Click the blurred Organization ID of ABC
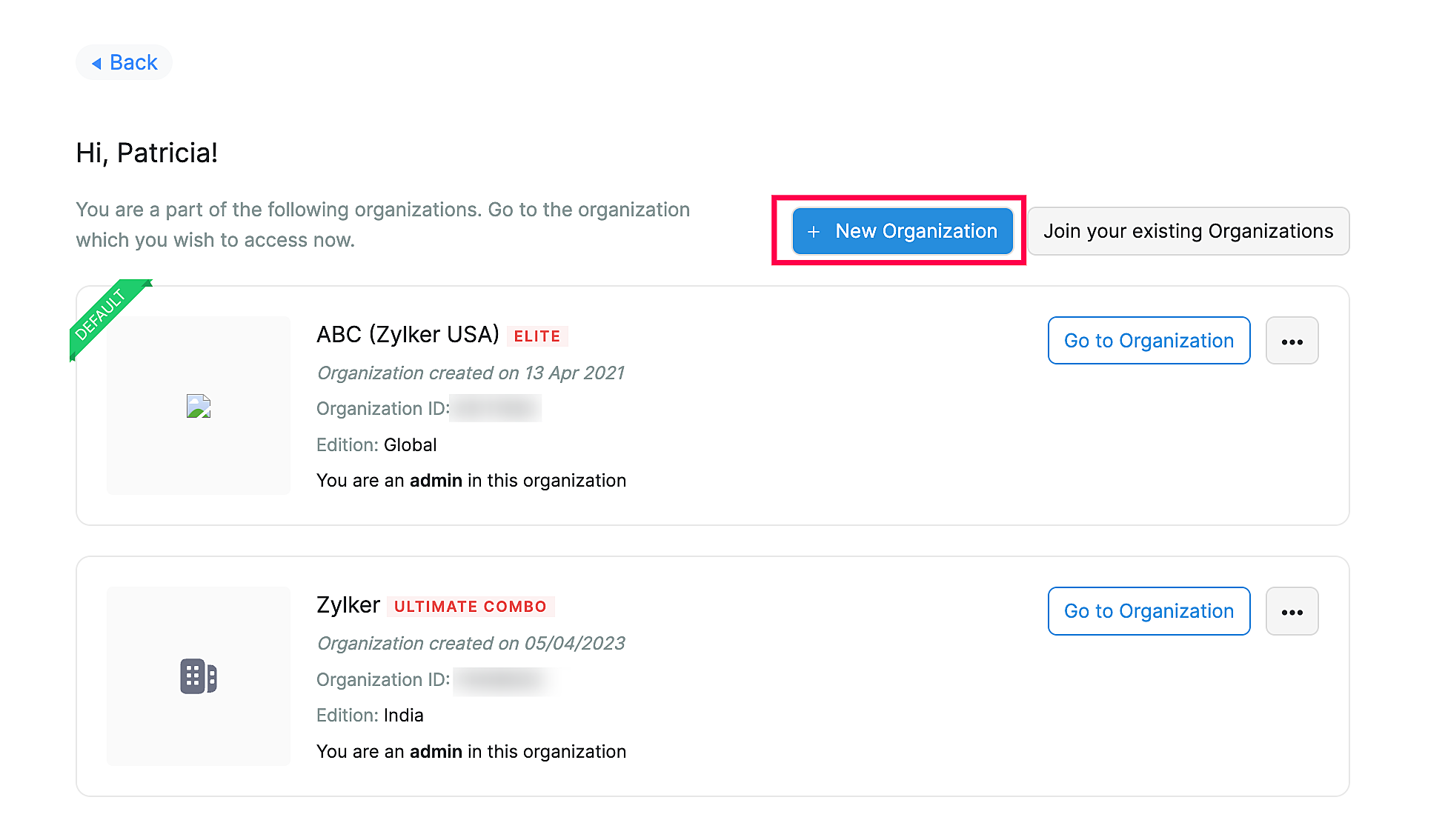Viewport: 1445px width, 840px height. pos(495,408)
